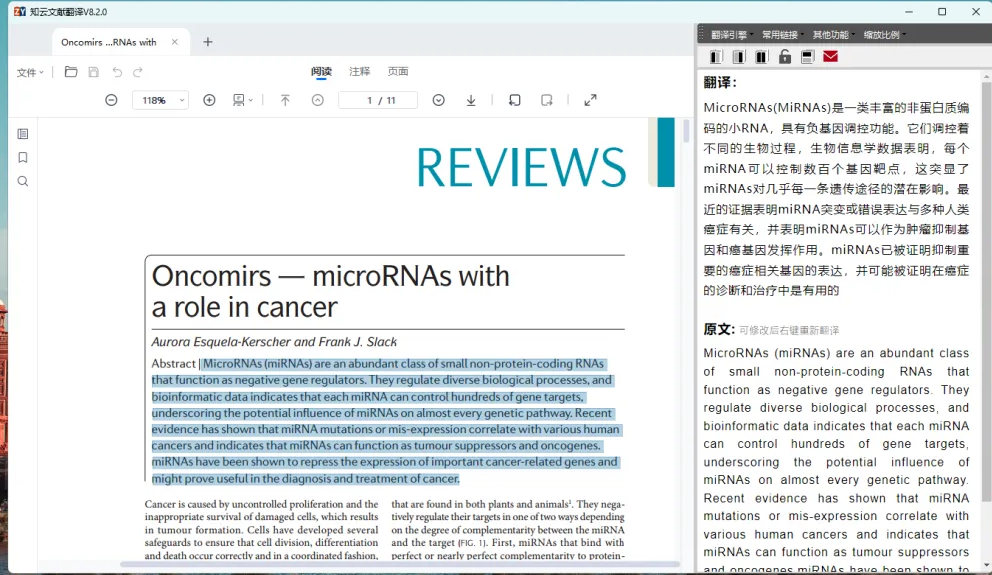
Task: Rotate page clockwise icon
Action: (547, 100)
